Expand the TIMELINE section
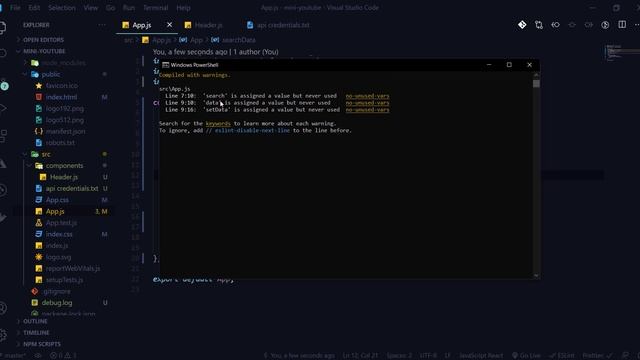640x360 pixels. [36, 333]
